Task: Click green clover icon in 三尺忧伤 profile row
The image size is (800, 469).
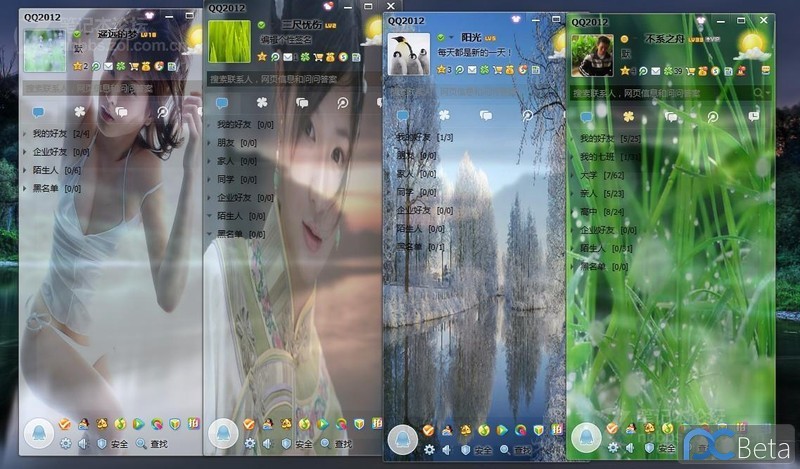Action: tap(305, 57)
